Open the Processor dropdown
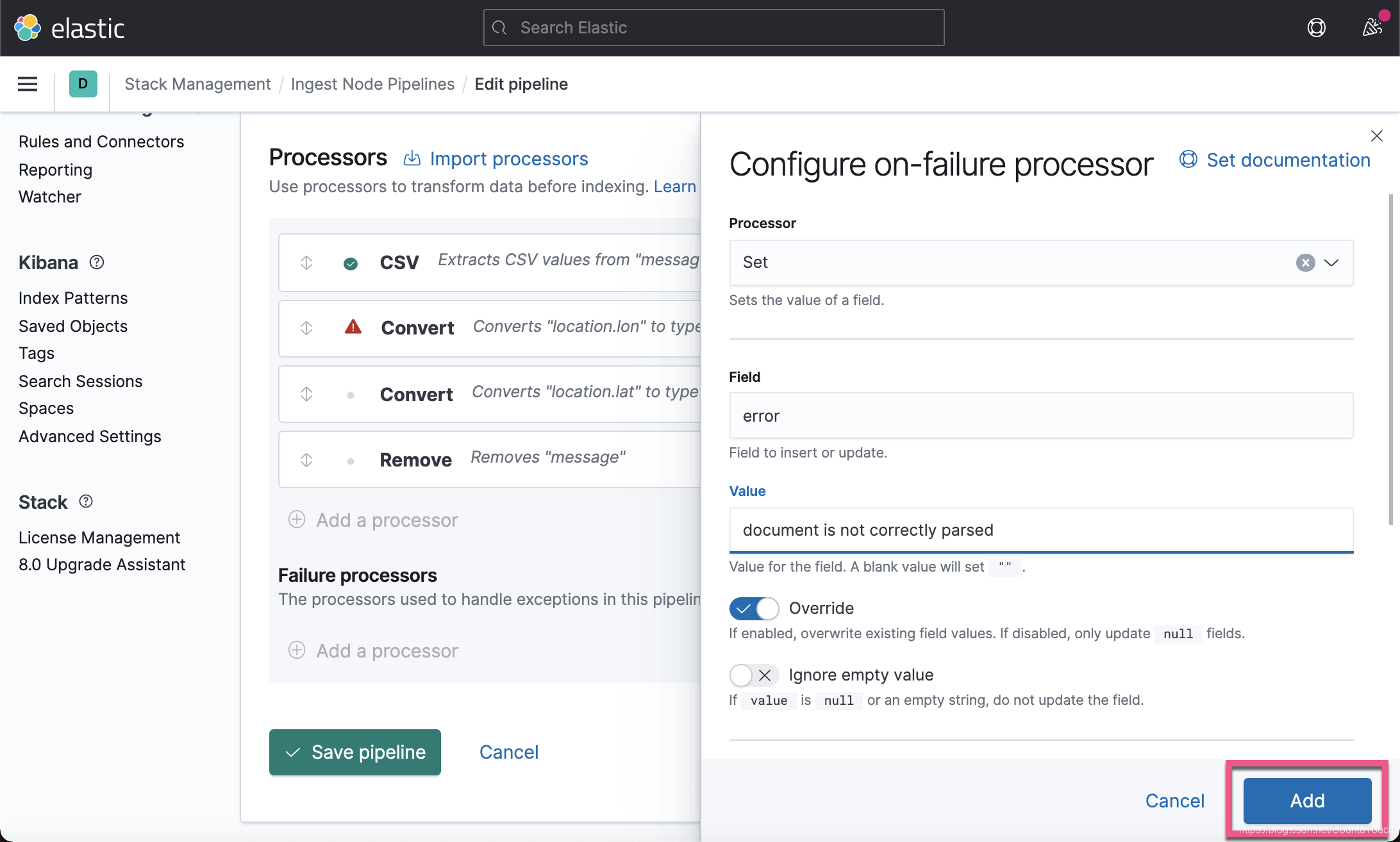This screenshot has width=1400, height=842. pos(1332,263)
